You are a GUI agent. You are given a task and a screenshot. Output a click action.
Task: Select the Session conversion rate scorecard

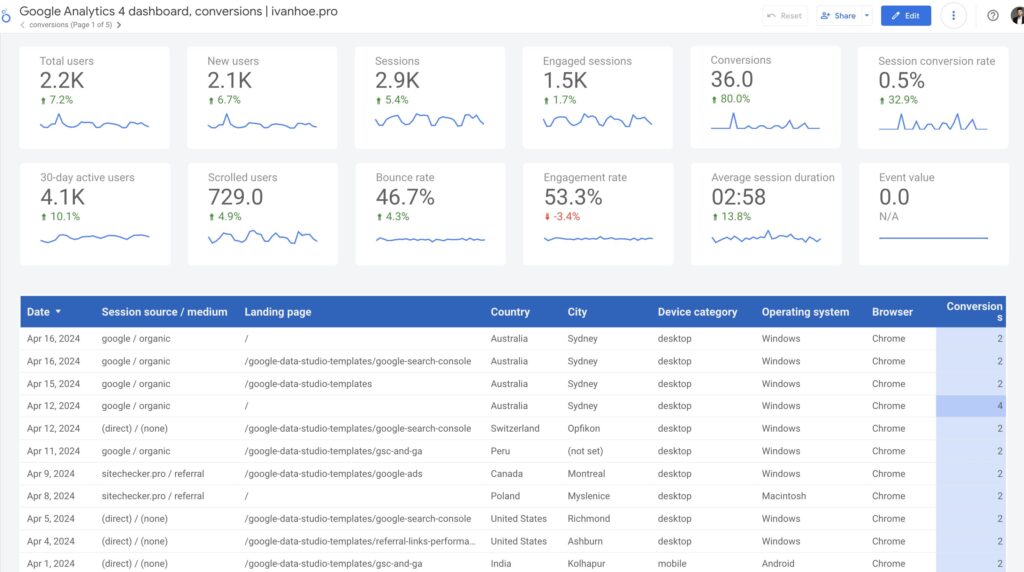(x=933, y=97)
